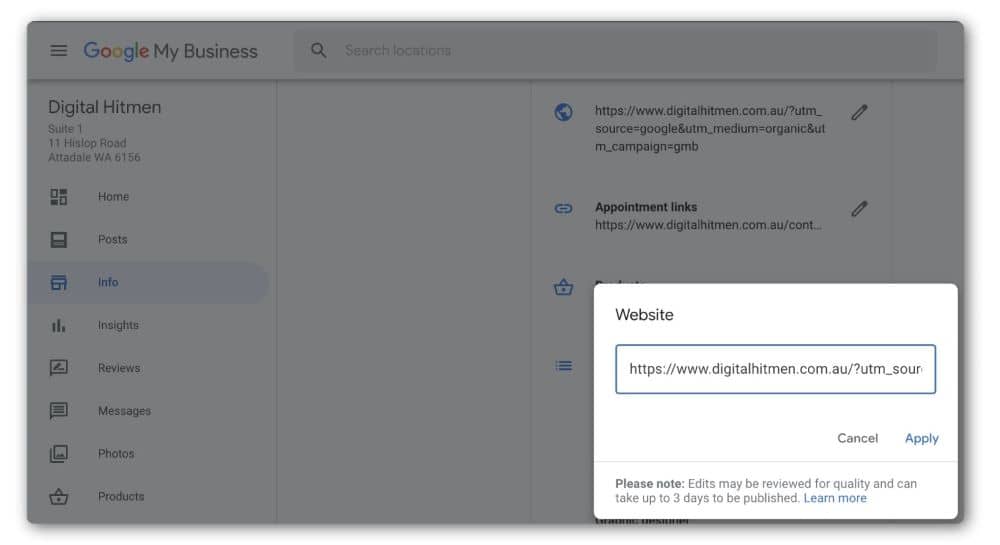This screenshot has width=1000, height=545.
Task: Edit Appointment links with pencil icon
Action: [x=859, y=209]
